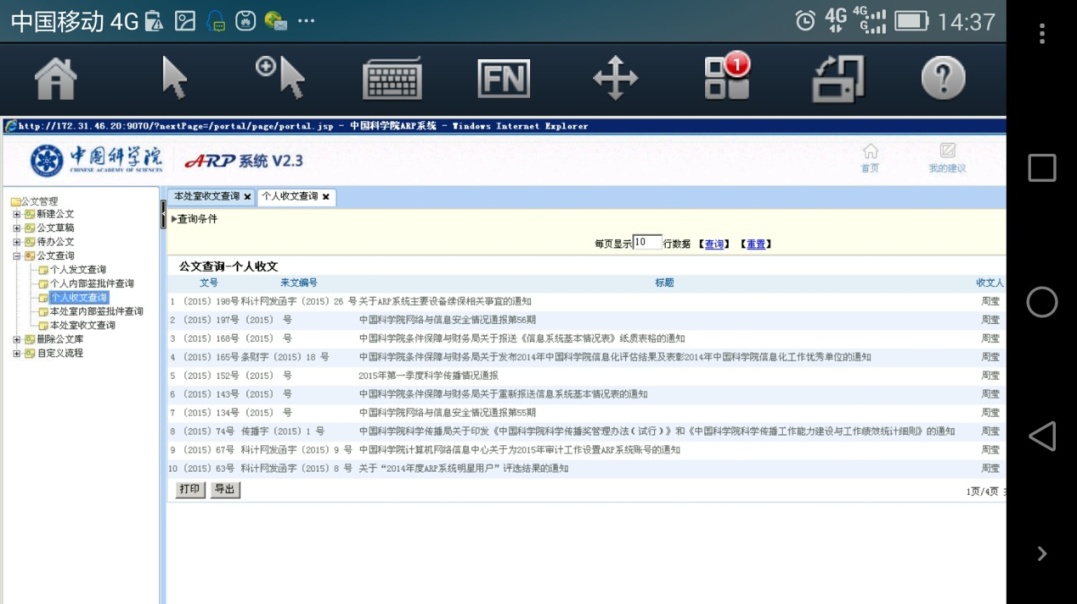This screenshot has width=1077, height=604.
Task: Open row 10 2014年度ARP系统明星用户 notice
Action: (463, 468)
